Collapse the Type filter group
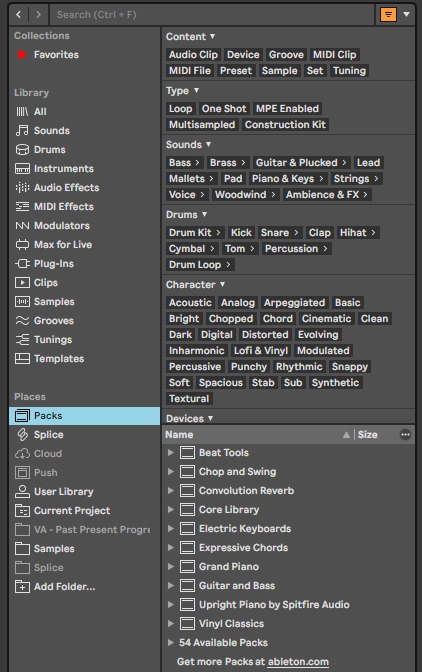Image resolution: width=422 pixels, height=672 pixels. click(196, 90)
